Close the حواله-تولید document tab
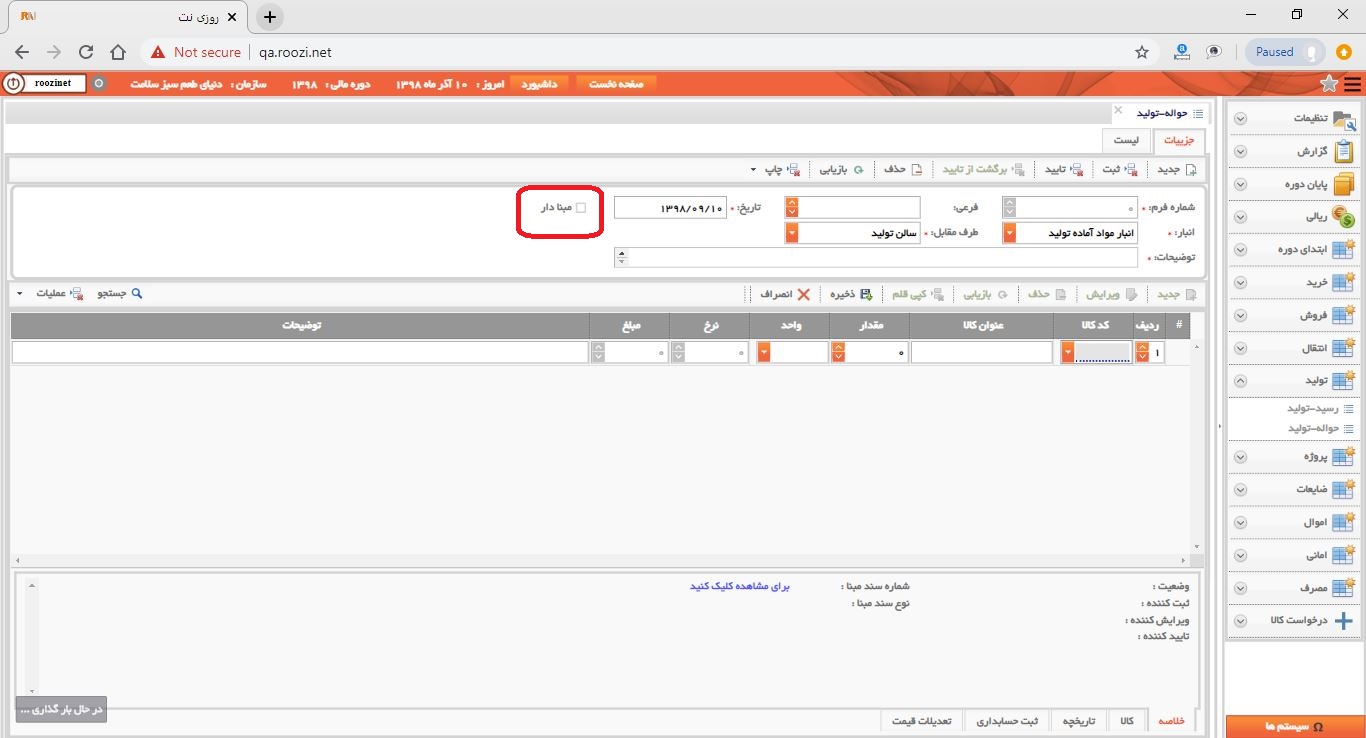The image size is (1366, 738). pyautogui.click(x=1119, y=113)
